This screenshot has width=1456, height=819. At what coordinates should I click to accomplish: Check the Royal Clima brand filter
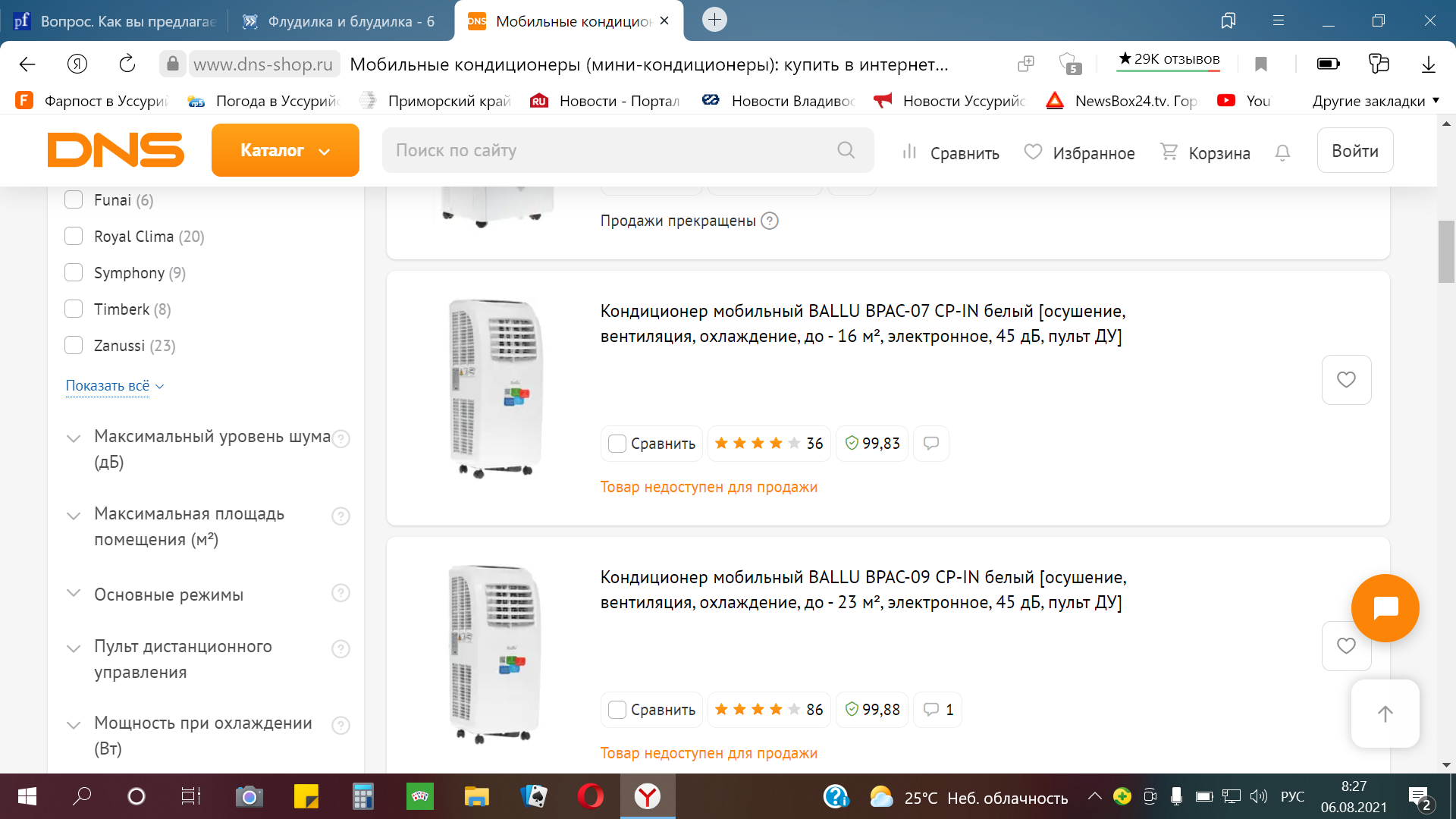pos(74,236)
